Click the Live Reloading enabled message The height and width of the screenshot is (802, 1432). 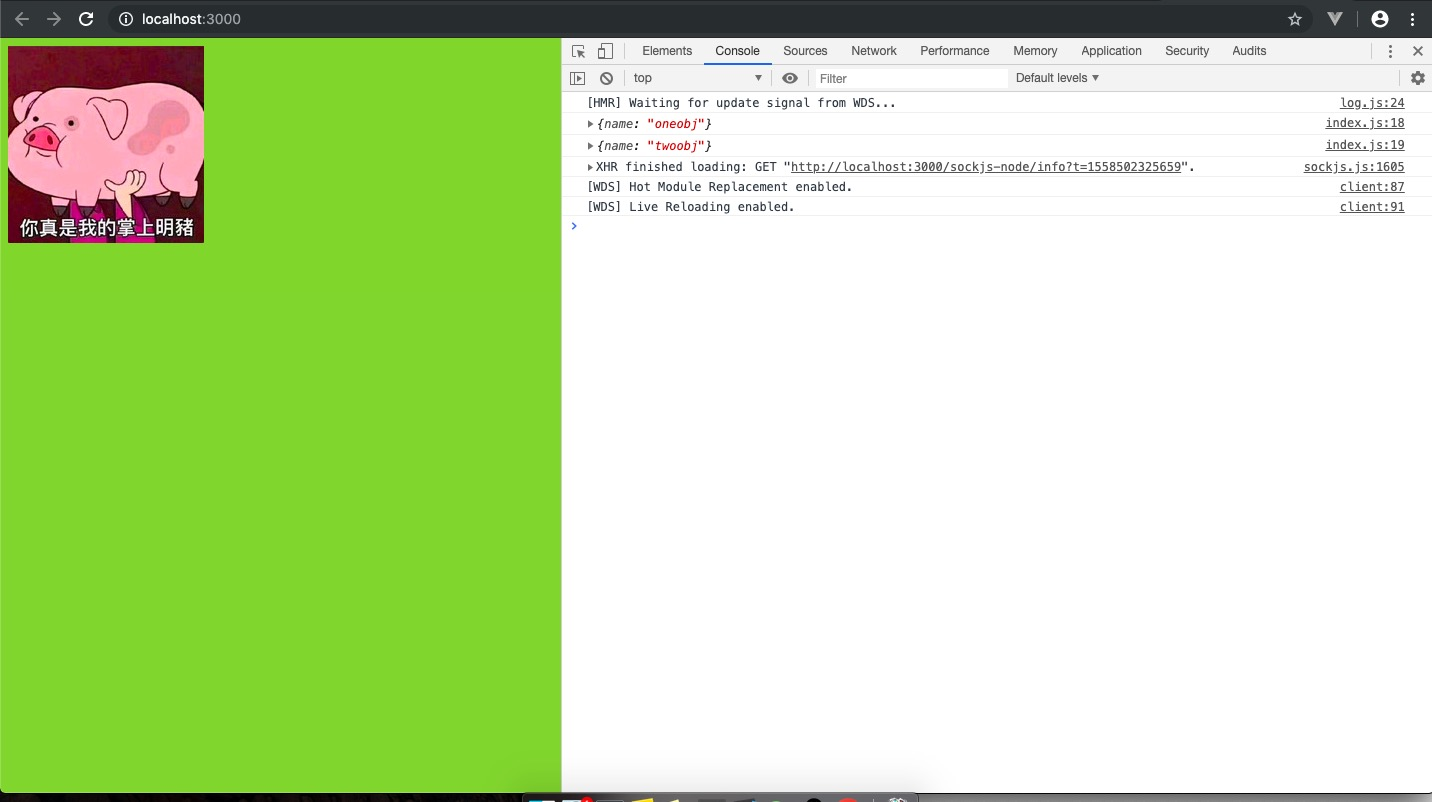point(691,207)
